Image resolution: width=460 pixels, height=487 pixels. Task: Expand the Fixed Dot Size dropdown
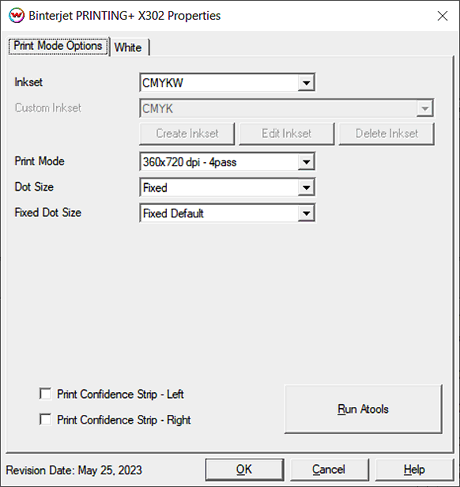306,213
